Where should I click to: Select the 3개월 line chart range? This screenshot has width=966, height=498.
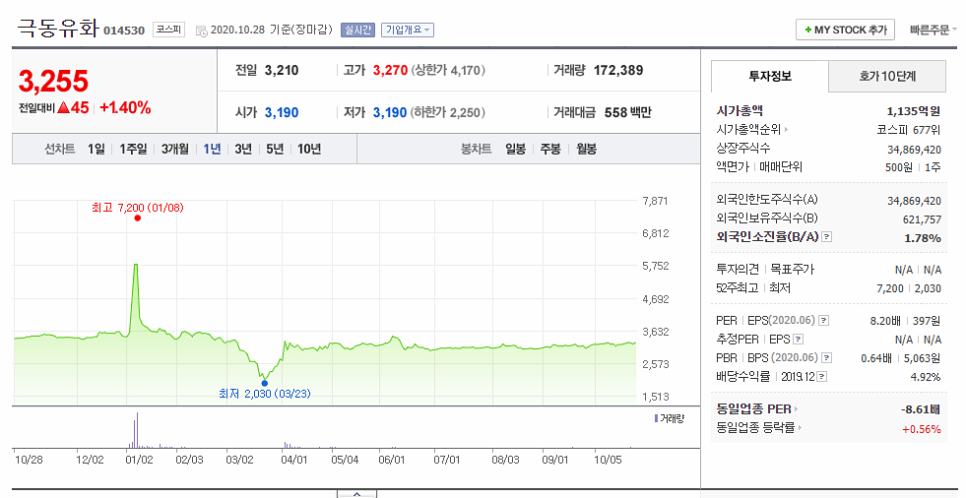tap(175, 149)
